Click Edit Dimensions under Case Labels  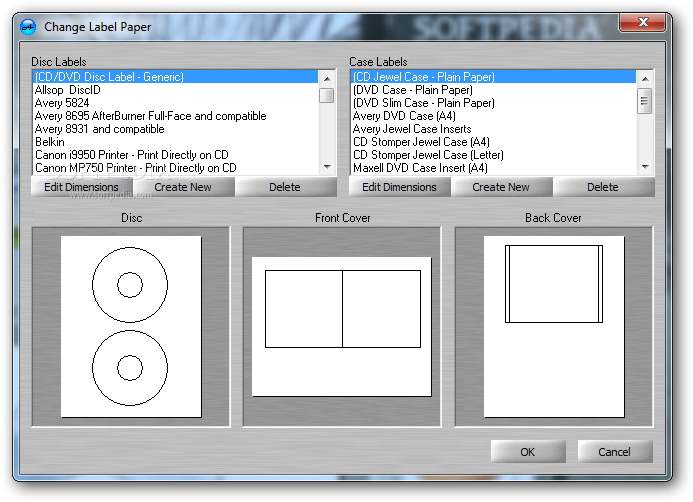[x=400, y=187]
